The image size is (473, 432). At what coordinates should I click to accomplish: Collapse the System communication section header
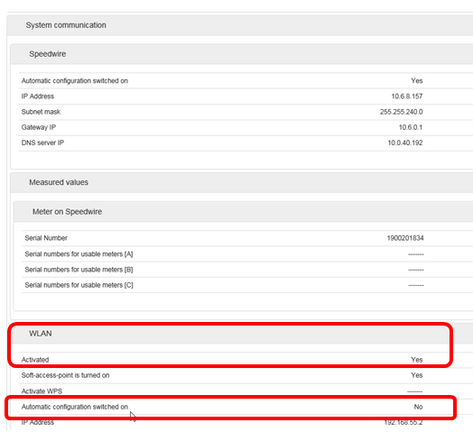(x=240, y=25)
